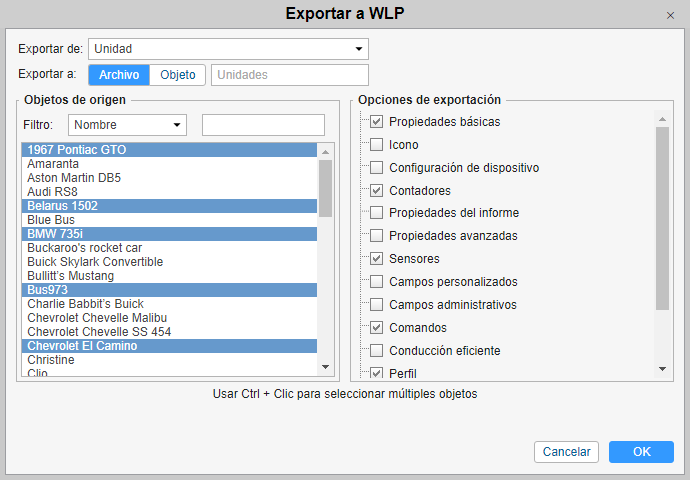Check Configuración de dispositivo
Screen dimensions: 690x480
pyautogui.click(x=376, y=168)
